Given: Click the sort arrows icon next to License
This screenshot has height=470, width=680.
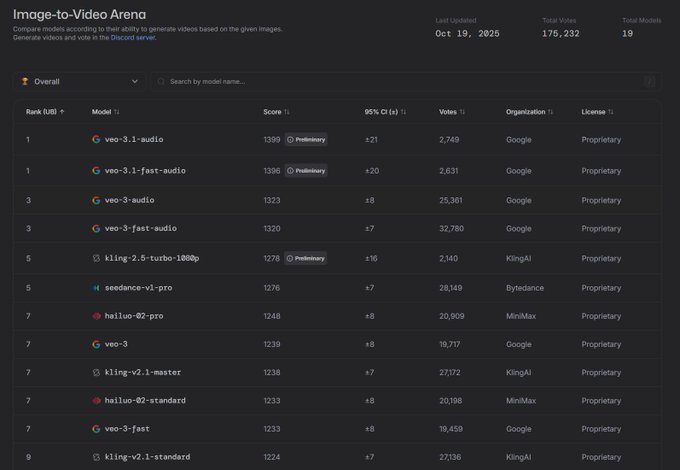Looking at the screenshot, I should pyautogui.click(x=611, y=112).
